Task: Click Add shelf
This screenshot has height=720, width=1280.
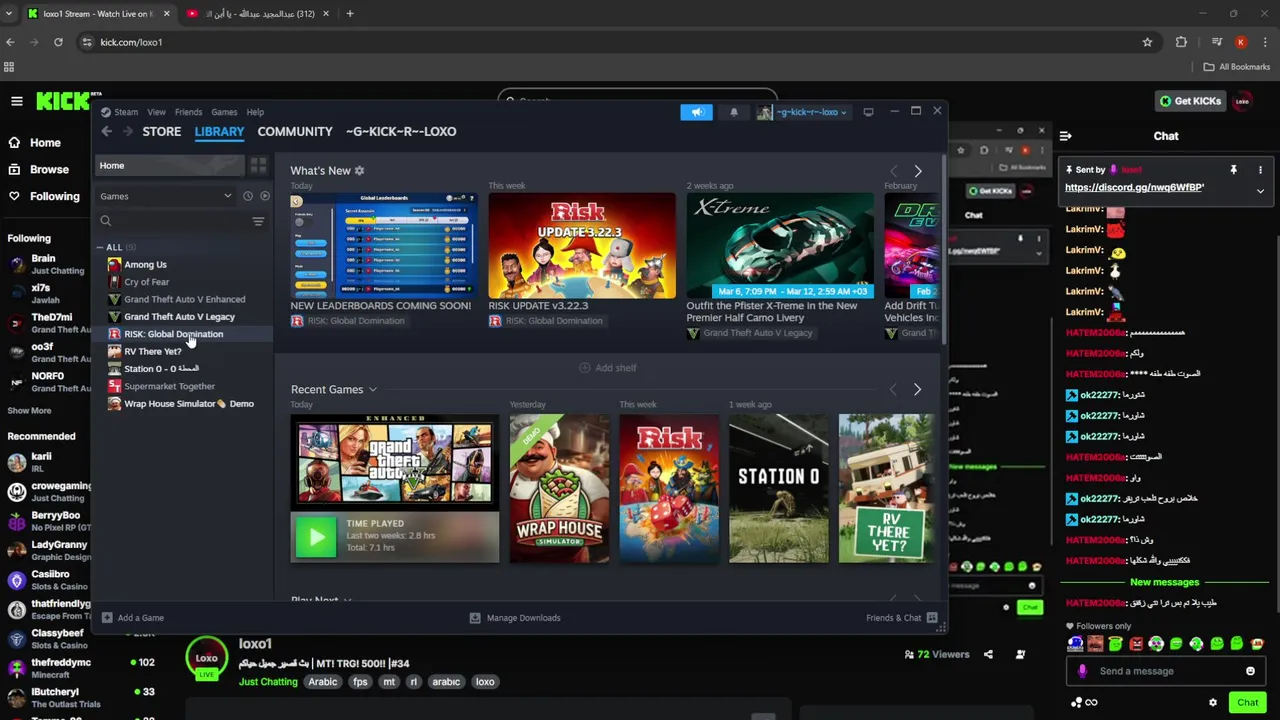Action: (x=608, y=368)
